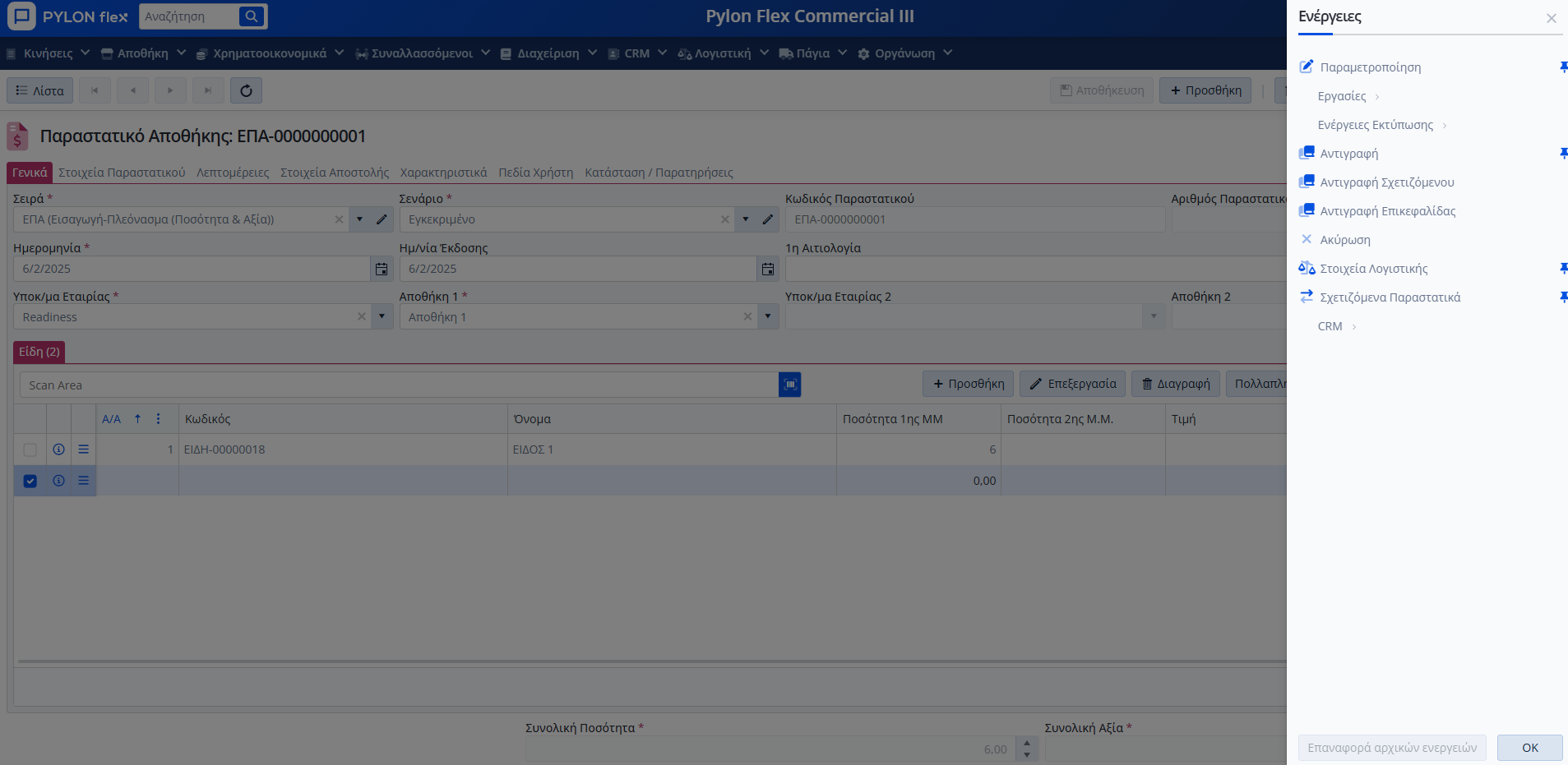Click the search magnifier button

click(252, 16)
